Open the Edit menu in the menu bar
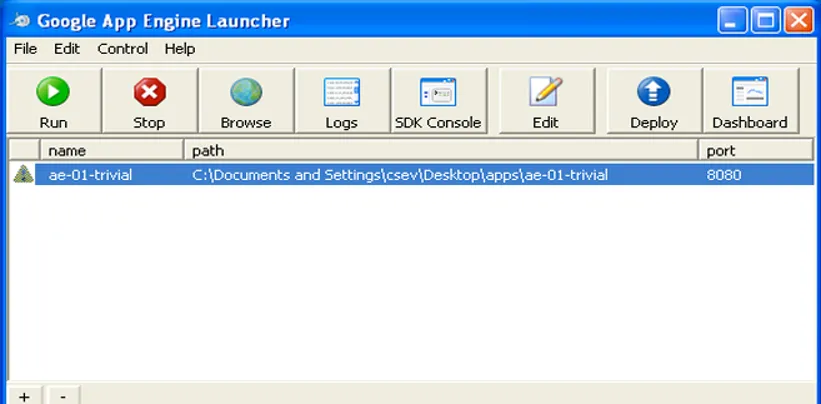Image resolution: width=821 pixels, height=404 pixels. pos(66,49)
